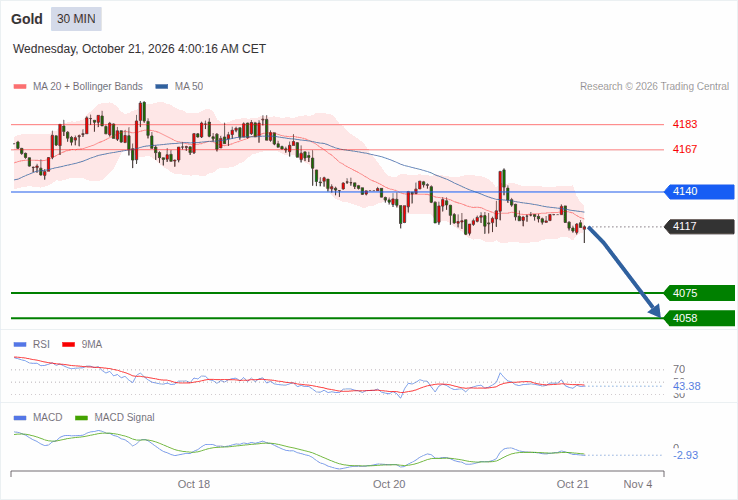The height and width of the screenshot is (500, 738).
Task: Click the Oct 18 time axis label
Action: pos(194,484)
